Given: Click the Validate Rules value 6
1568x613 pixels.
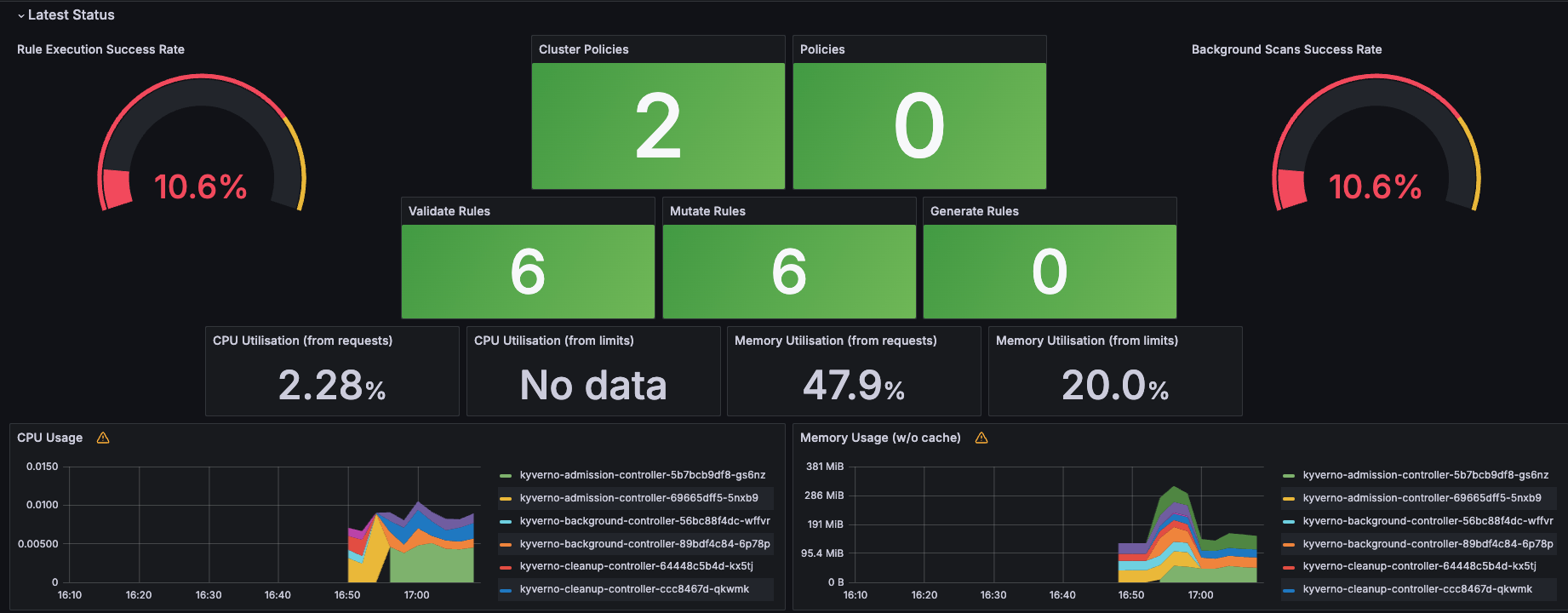Looking at the screenshot, I should pos(528,272).
